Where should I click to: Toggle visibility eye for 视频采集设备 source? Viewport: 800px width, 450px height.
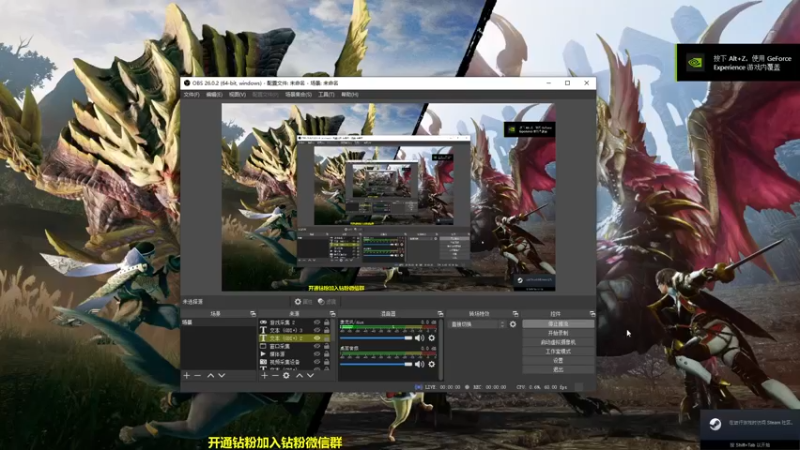317,362
